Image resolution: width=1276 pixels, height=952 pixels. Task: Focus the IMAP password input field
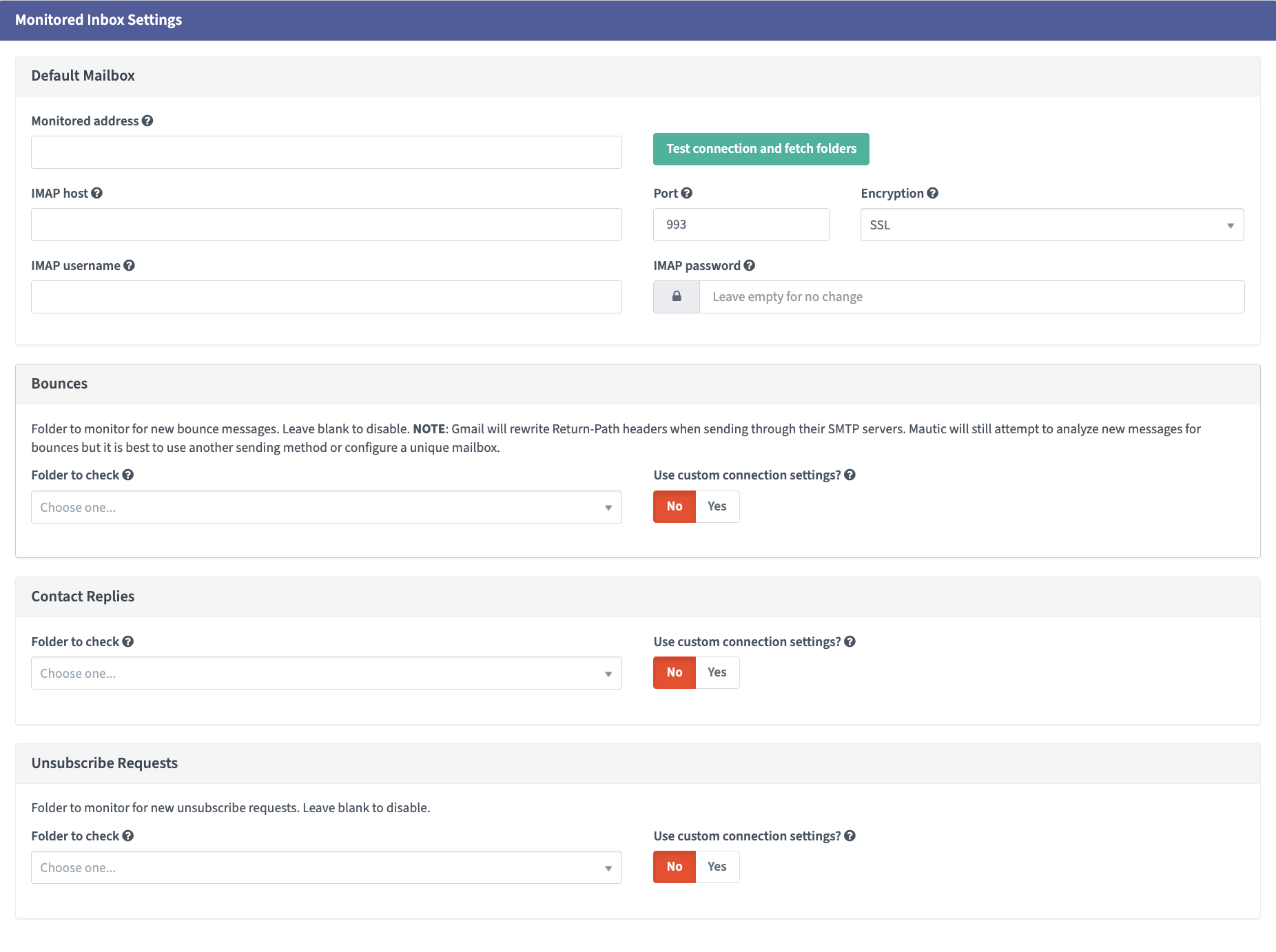(971, 297)
